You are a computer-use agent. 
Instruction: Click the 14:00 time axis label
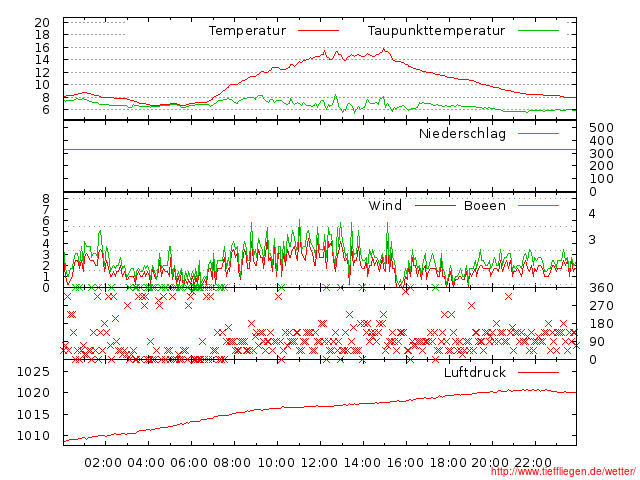coord(362,463)
